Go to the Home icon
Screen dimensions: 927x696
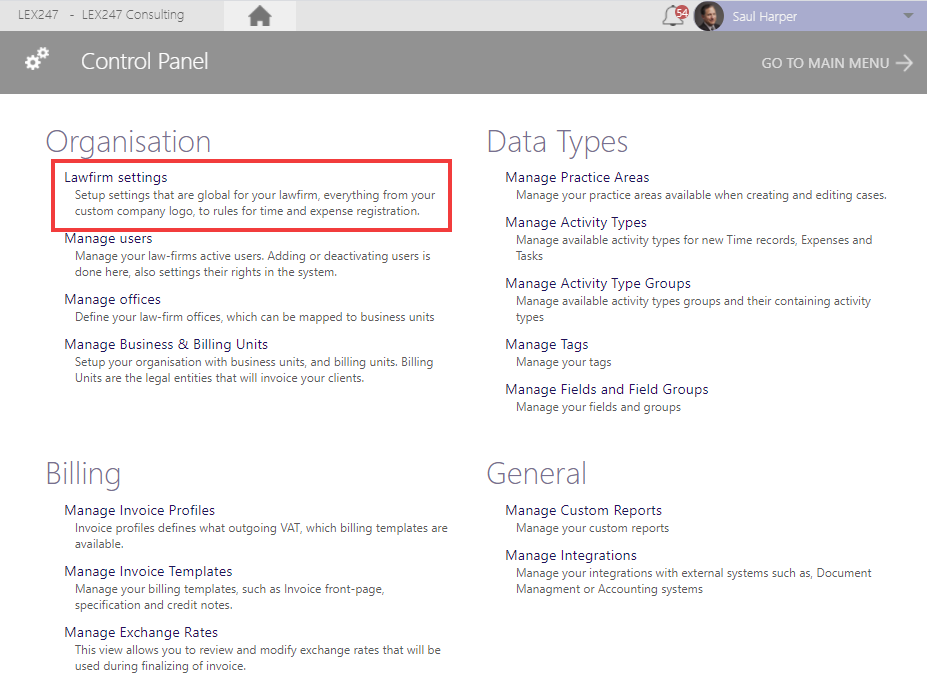point(260,16)
